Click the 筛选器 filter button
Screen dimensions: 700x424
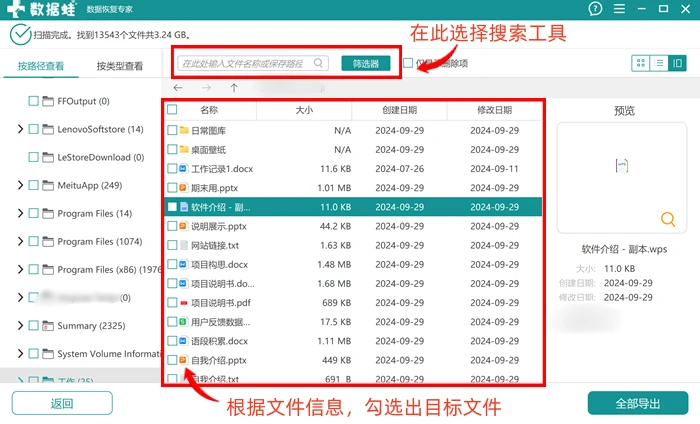(366, 63)
